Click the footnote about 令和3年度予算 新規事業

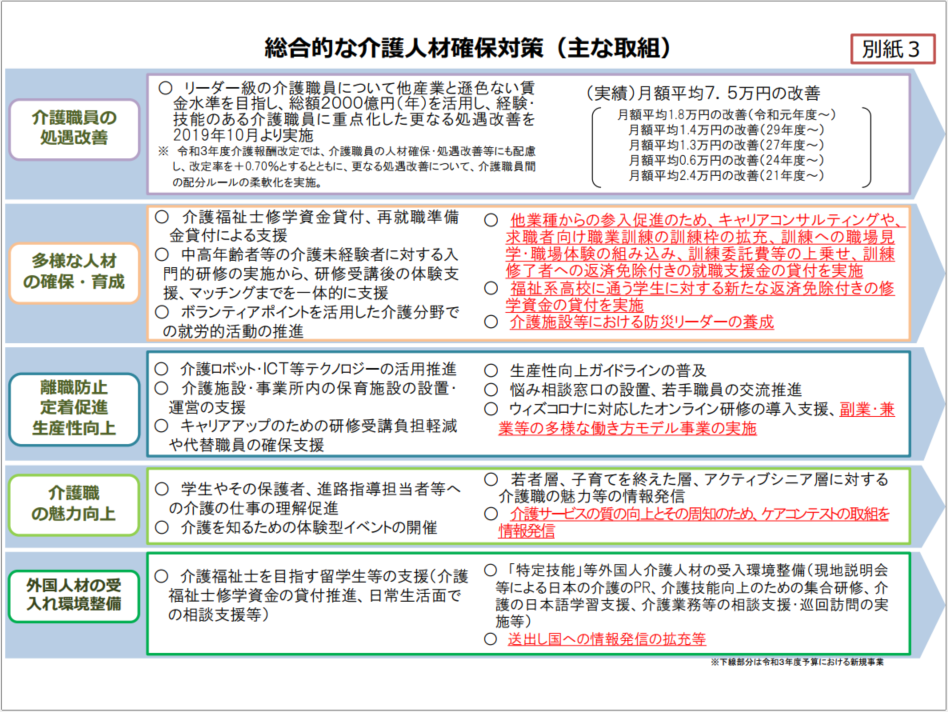[x=796, y=662]
